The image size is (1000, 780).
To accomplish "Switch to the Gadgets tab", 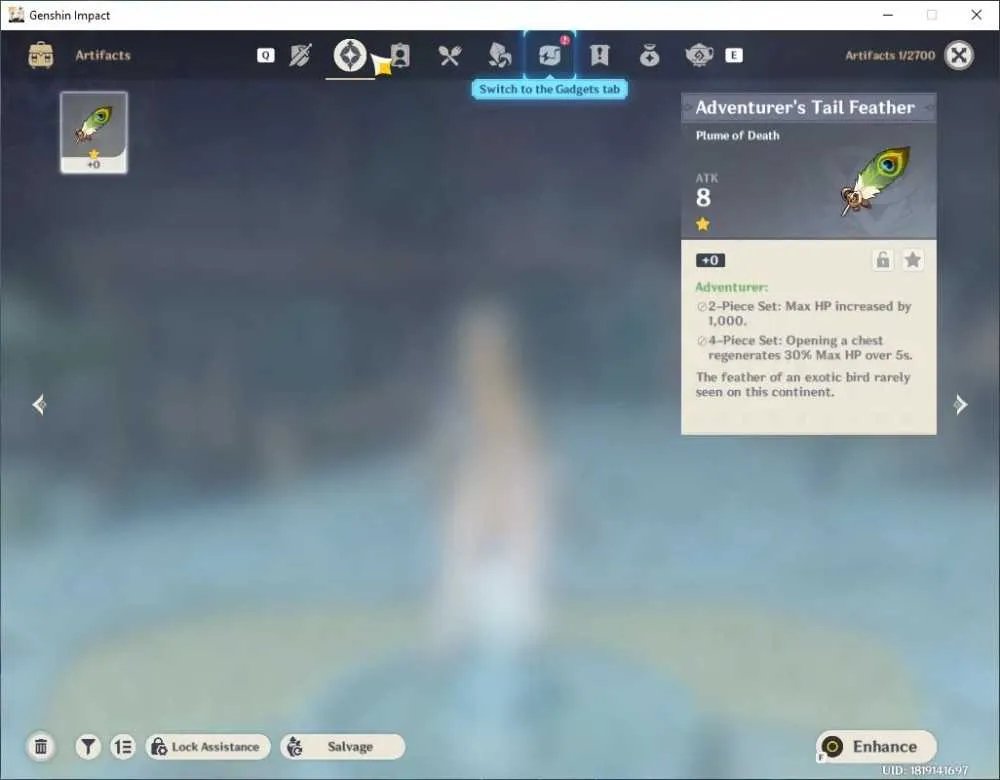I will click(x=549, y=55).
